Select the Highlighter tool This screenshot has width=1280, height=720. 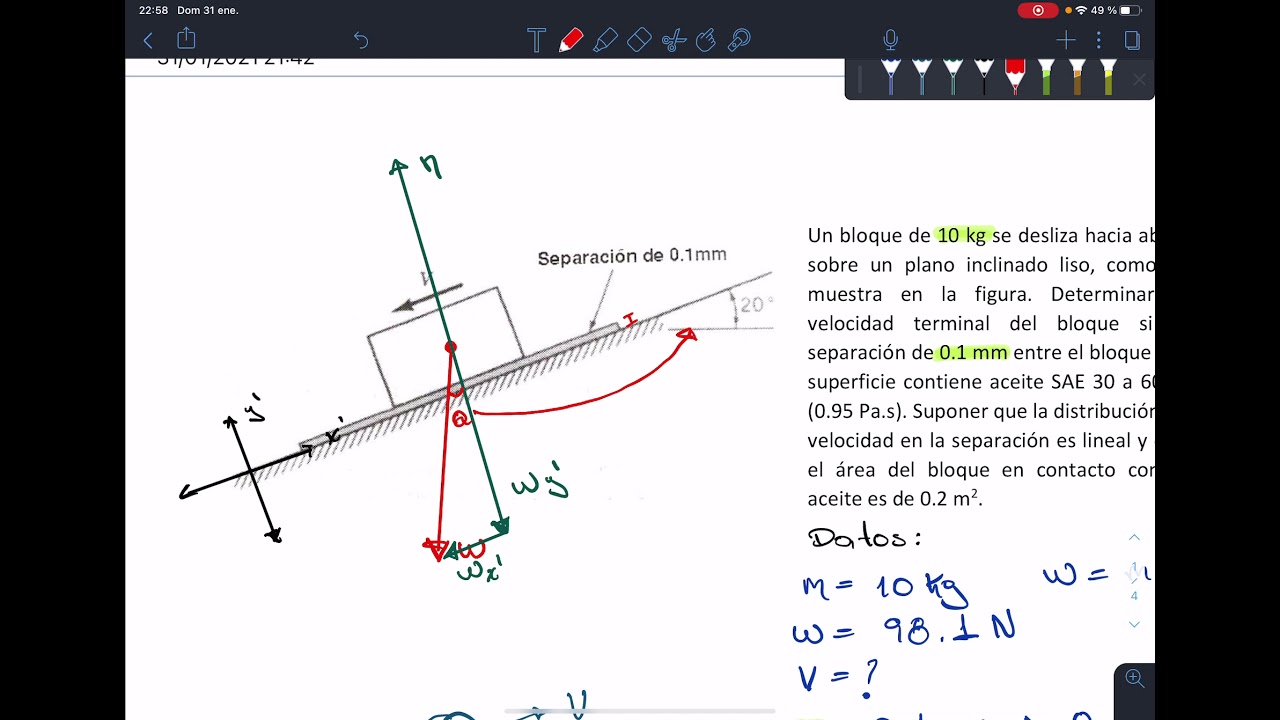(x=605, y=40)
